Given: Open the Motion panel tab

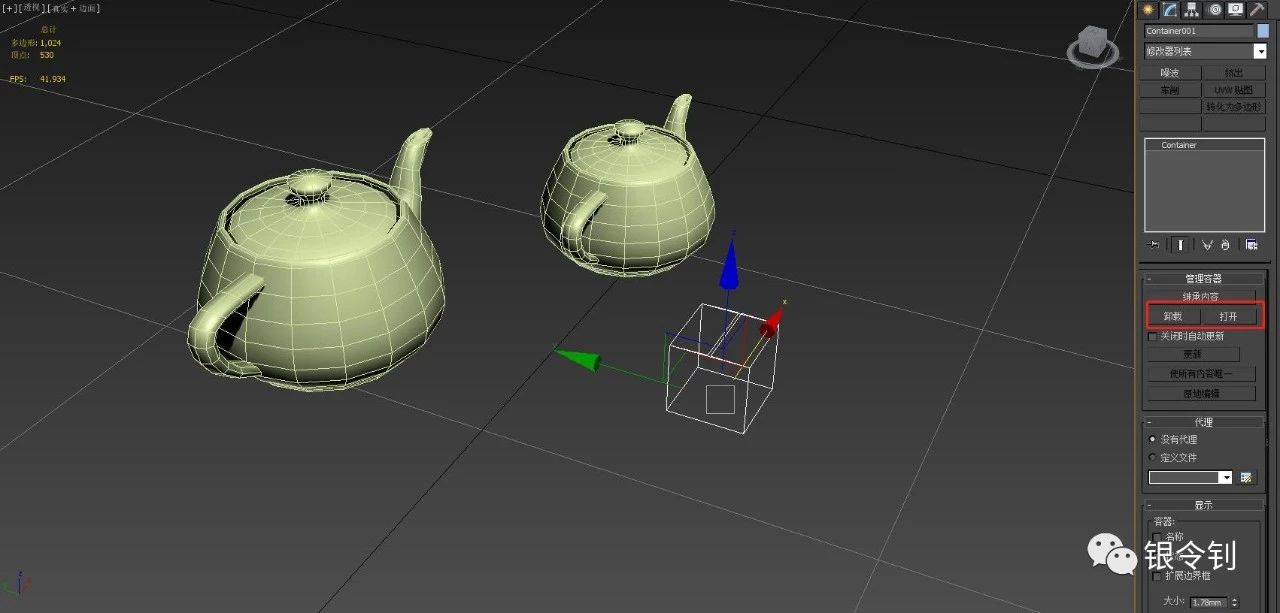Looking at the screenshot, I should coord(1214,9).
